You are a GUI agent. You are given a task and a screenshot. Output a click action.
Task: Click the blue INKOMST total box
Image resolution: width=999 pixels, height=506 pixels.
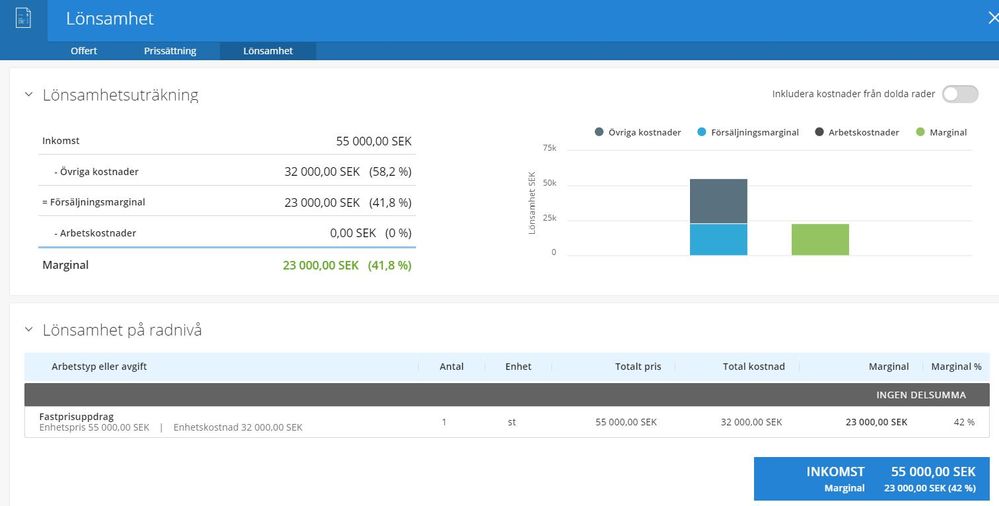tap(872, 479)
